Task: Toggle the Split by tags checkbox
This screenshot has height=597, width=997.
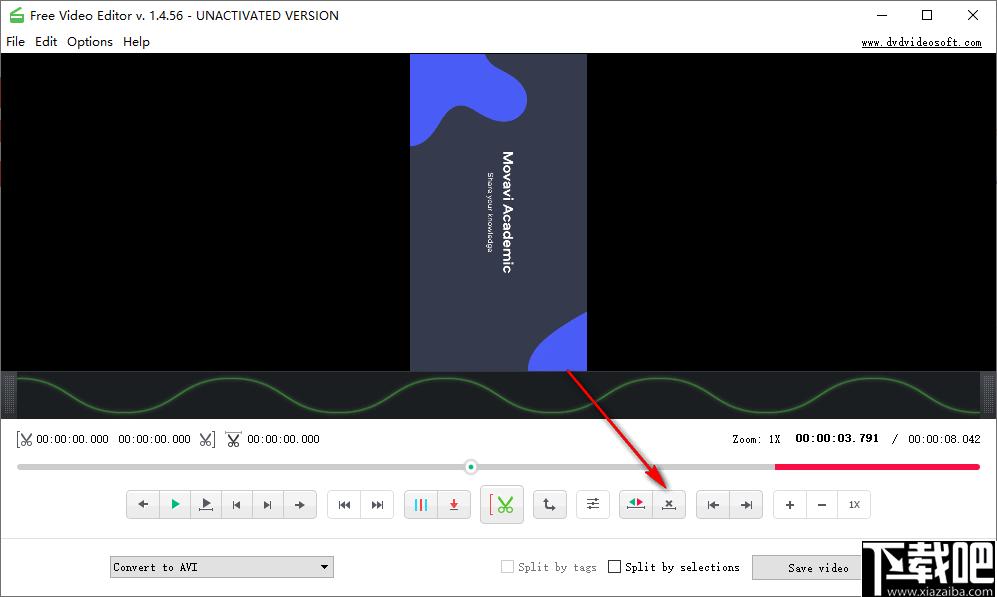Action: 507,566
